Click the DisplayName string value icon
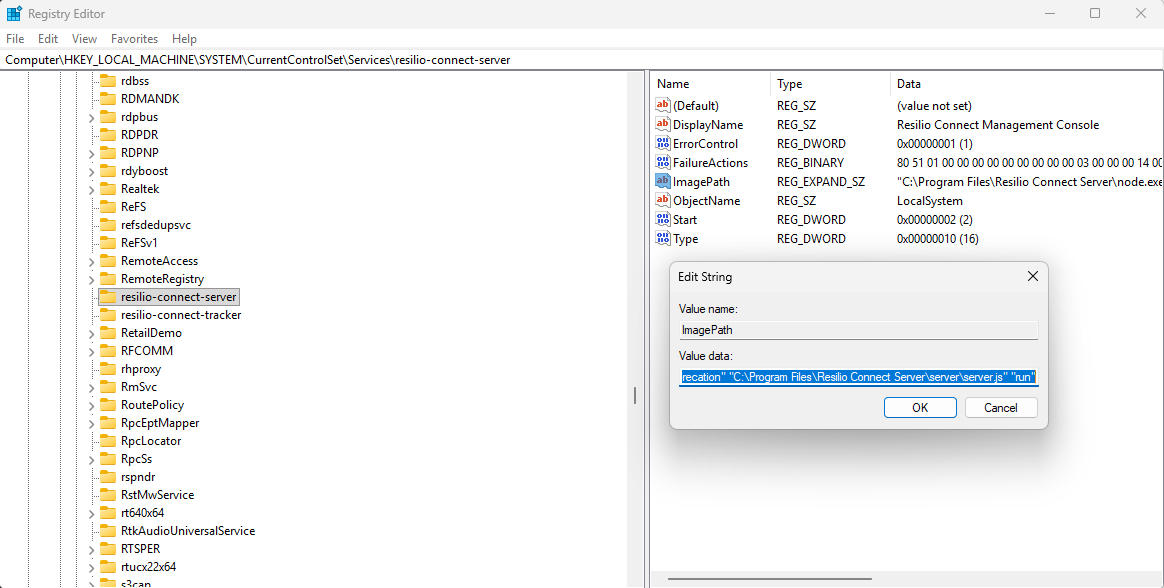The height and width of the screenshot is (588, 1164). point(662,124)
